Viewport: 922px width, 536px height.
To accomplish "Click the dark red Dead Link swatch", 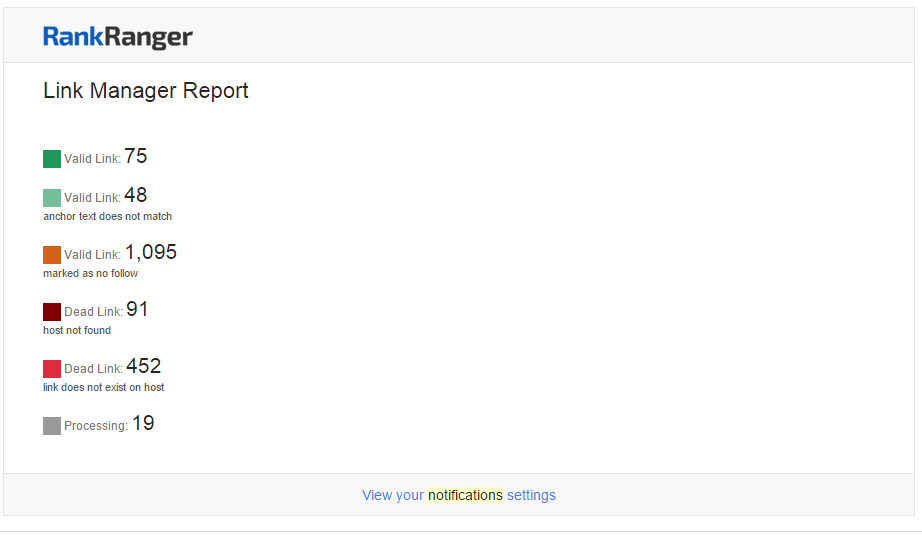I will 52,312.
